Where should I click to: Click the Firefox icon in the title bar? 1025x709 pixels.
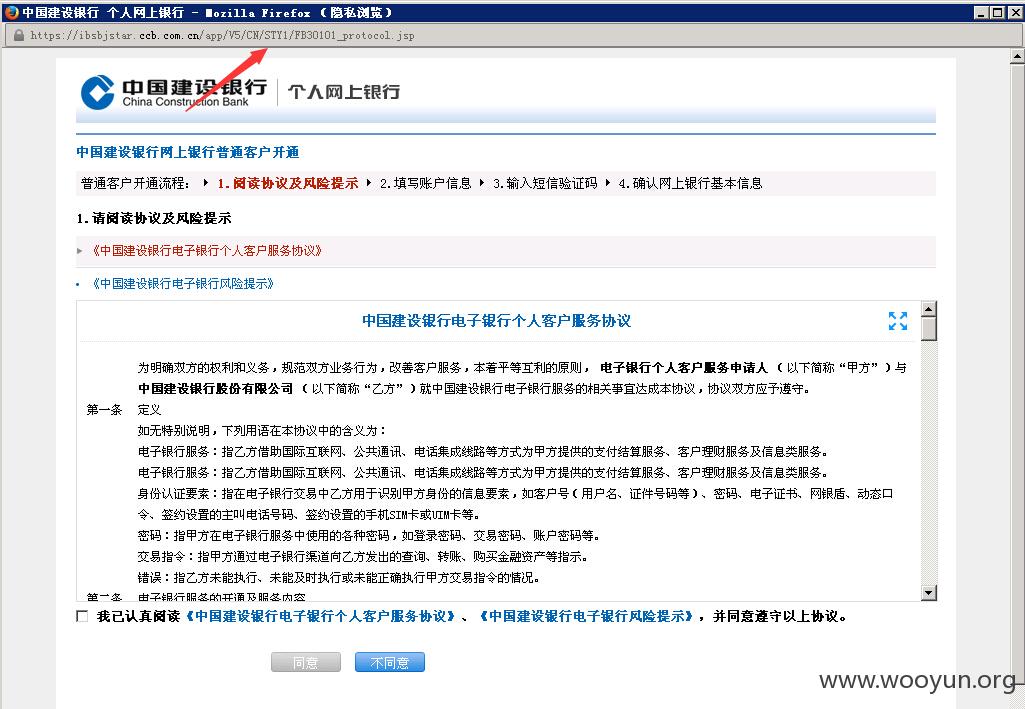point(11,12)
